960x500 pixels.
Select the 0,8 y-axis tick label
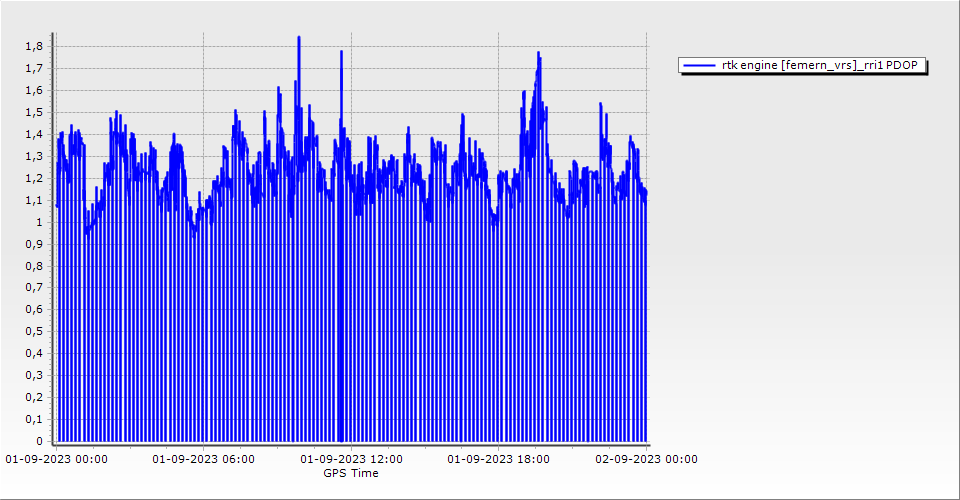tap(34, 266)
